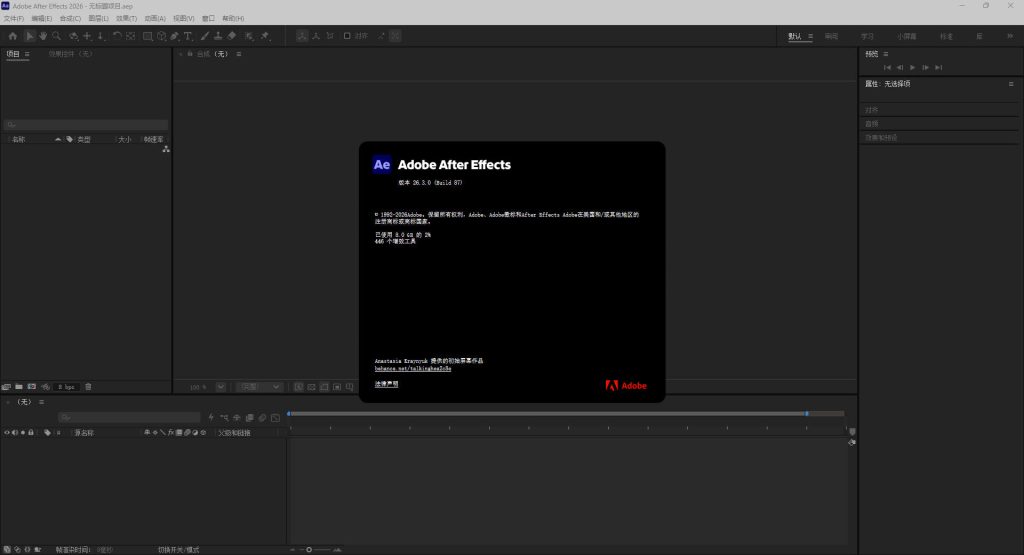Open the behance.net link in About dialog

(413, 369)
